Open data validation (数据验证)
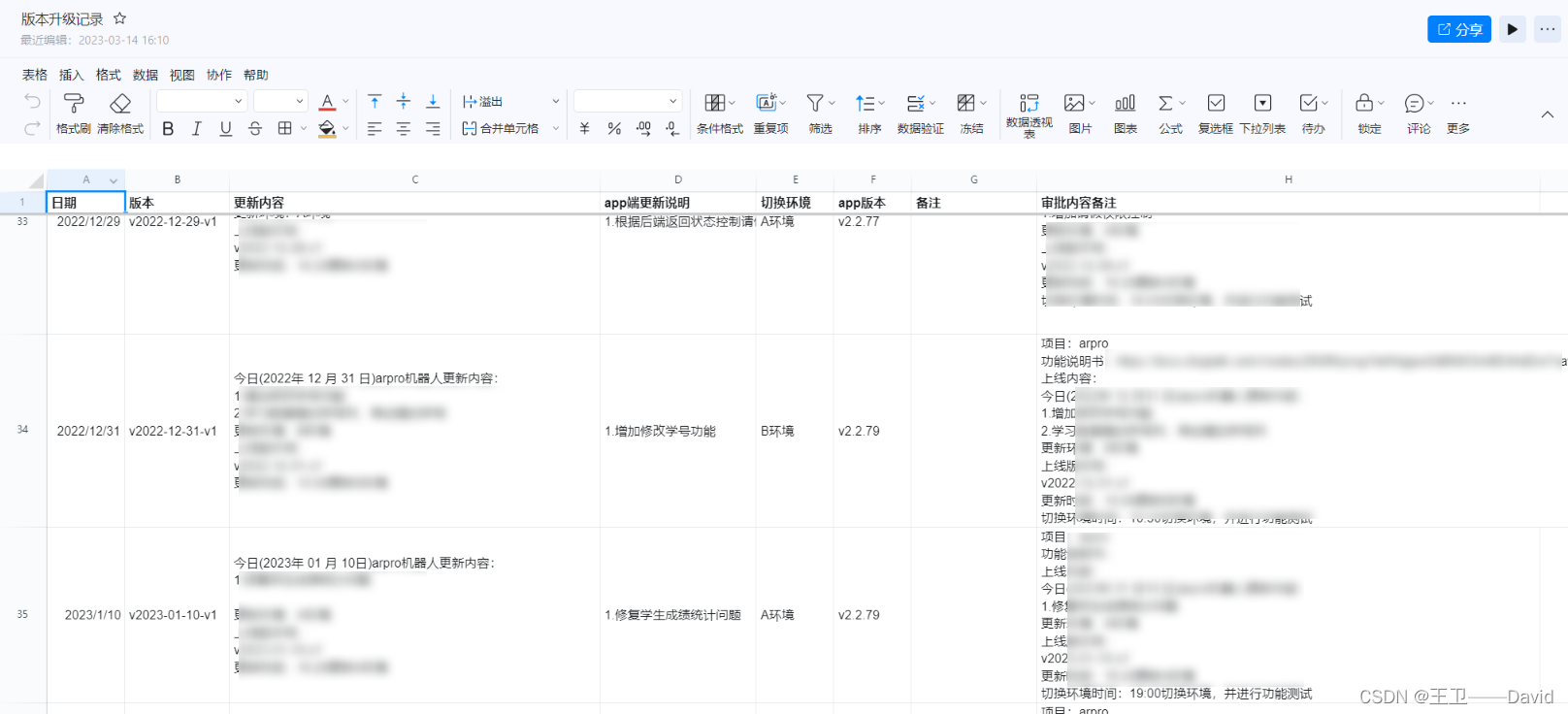 (921, 114)
